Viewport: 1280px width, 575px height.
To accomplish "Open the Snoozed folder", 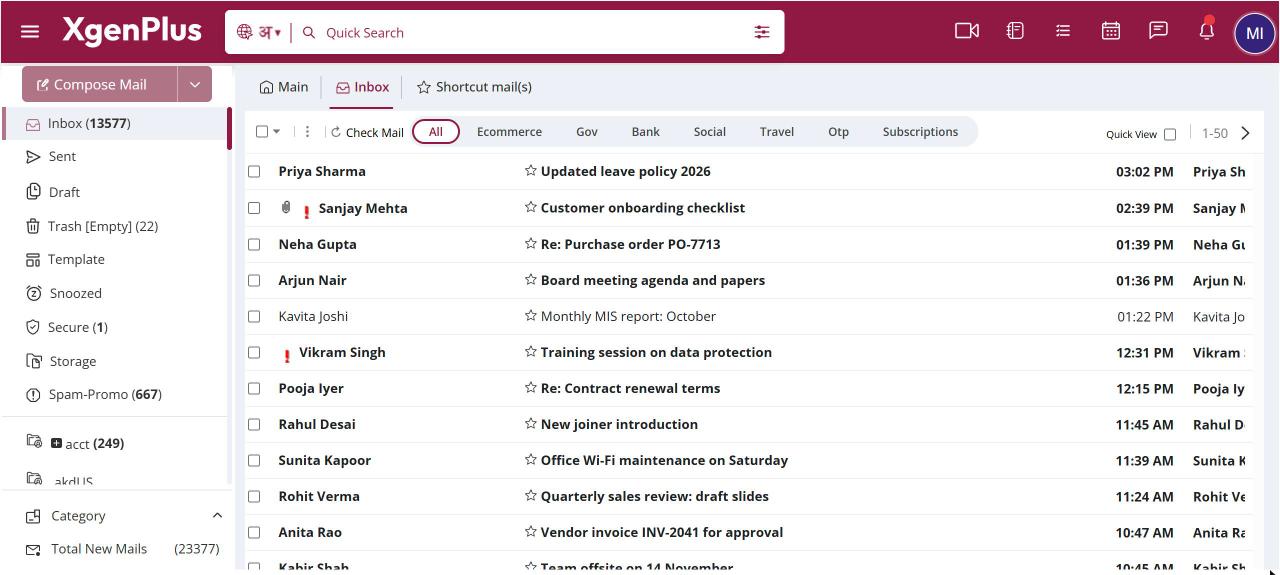I will click(75, 293).
